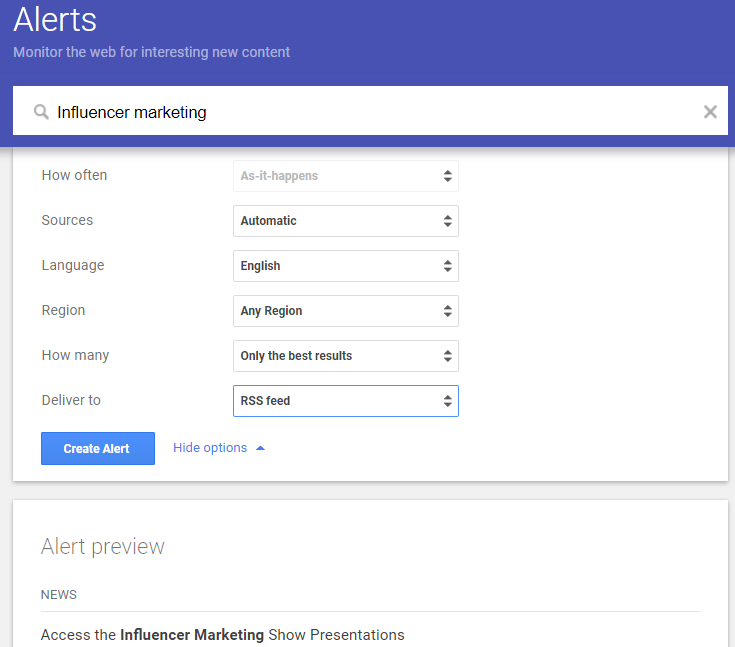Screen dimensions: 735x647
Task: Click the magnifier search icon
Action: (41, 112)
